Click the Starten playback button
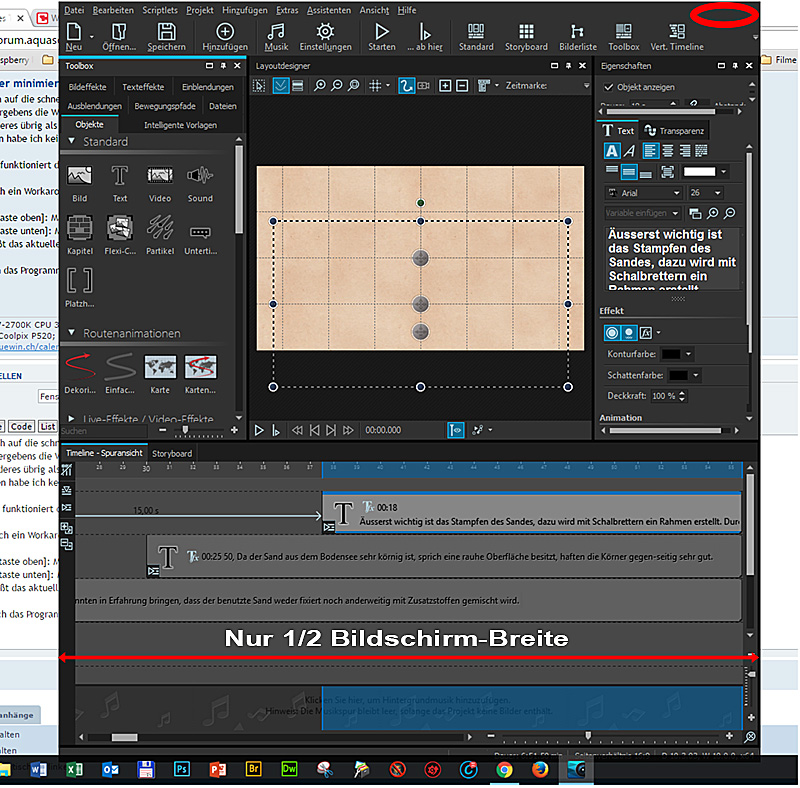Viewport: 800px width, 788px height. [x=381, y=37]
